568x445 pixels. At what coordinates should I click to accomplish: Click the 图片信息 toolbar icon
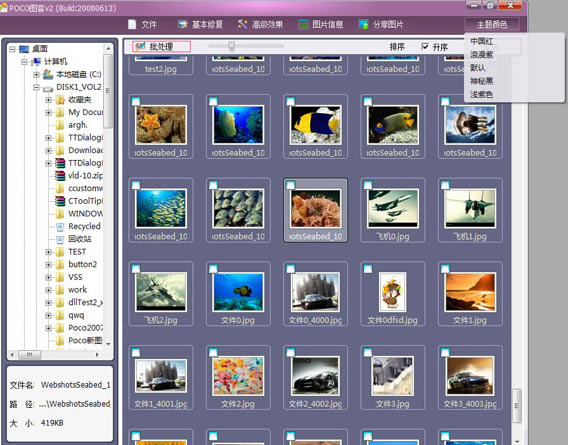pyautogui.click(x=303, y=24)
